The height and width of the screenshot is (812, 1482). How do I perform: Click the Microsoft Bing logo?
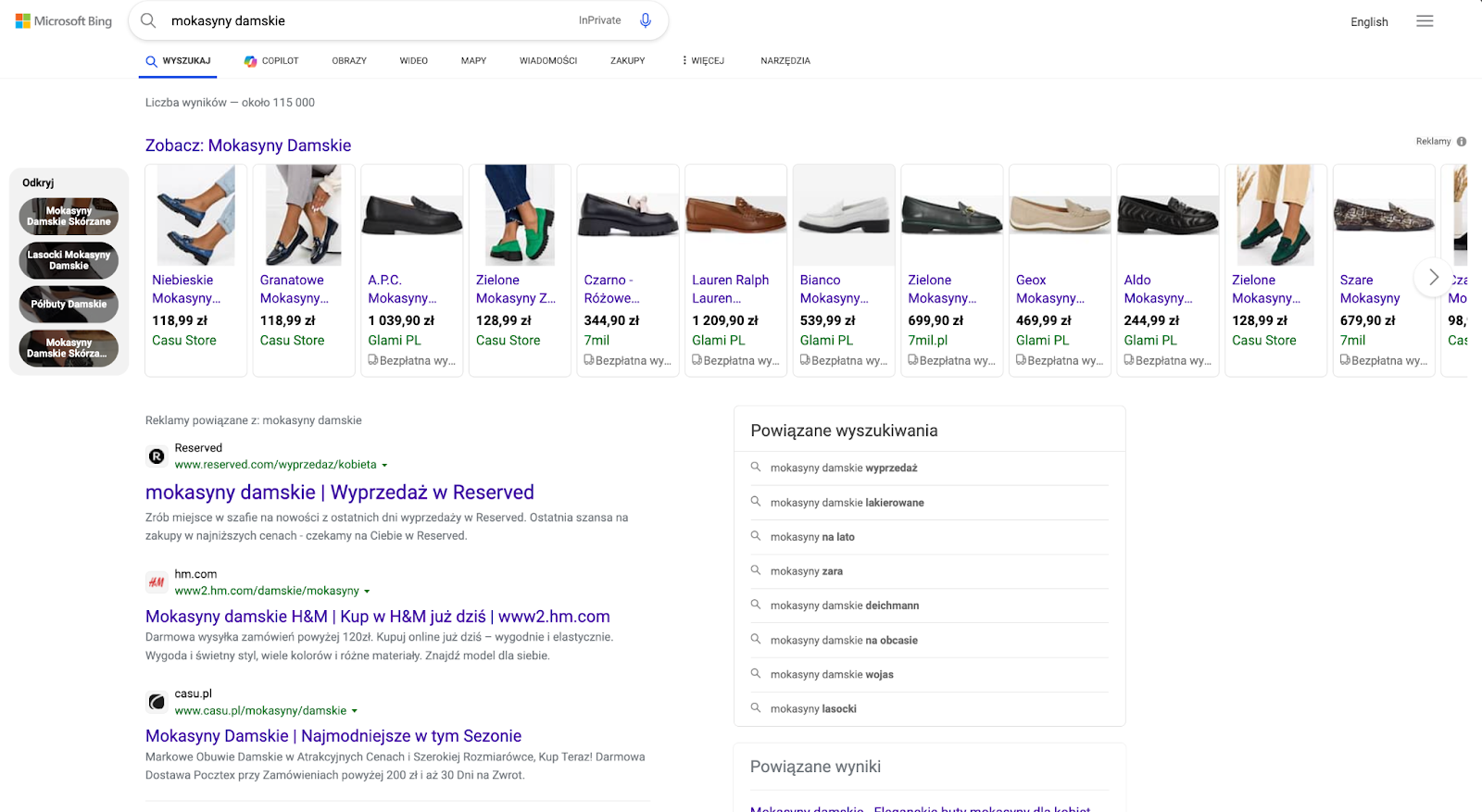[63, 20]
